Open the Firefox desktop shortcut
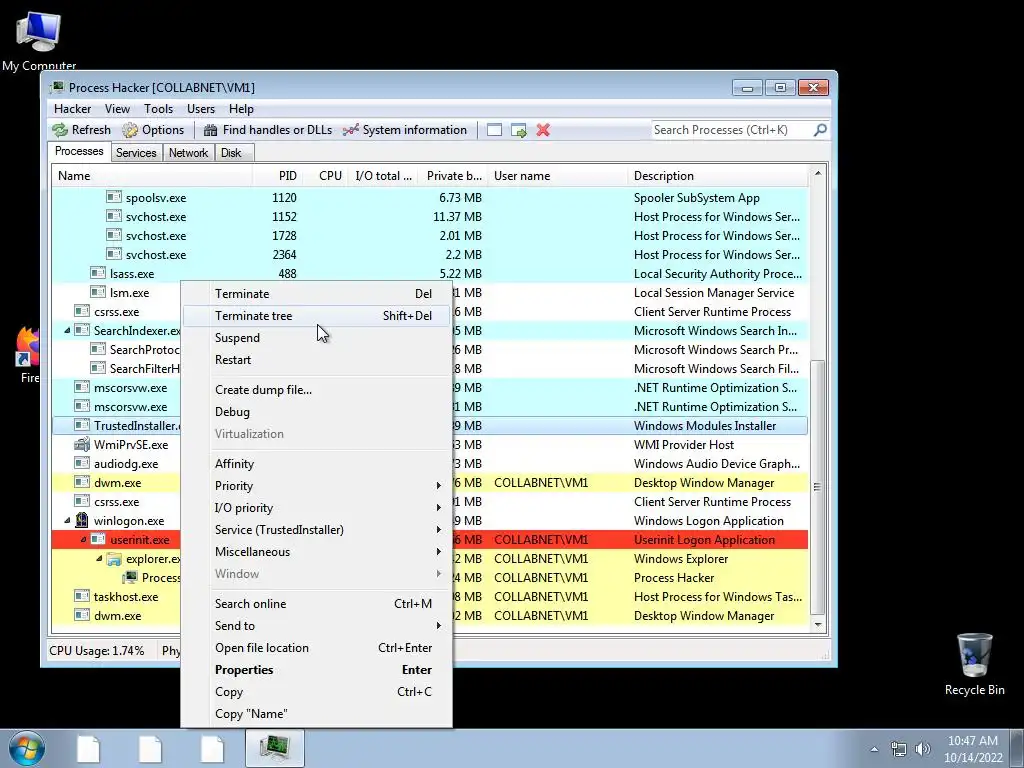This screenshot has height=768, width=1024. 27,354
